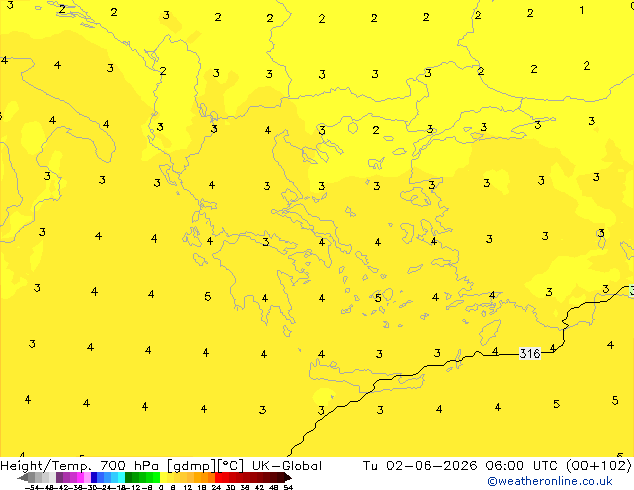Image resolution: width=634 pixels, height=490 pixels.
Task: Select the magenta -36 legend swatch
Action: click(80, 477)
